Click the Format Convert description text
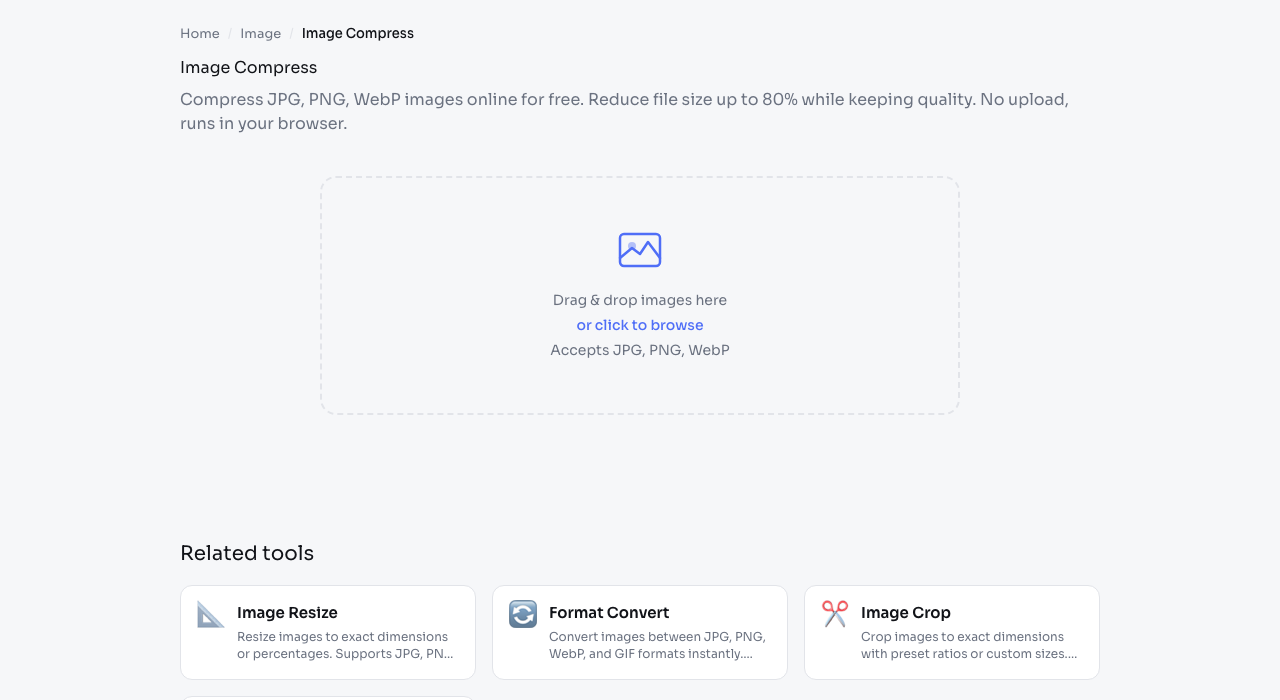Image resolution: width=1280 pixels, height=700 pixels. [x=657, y=645]
